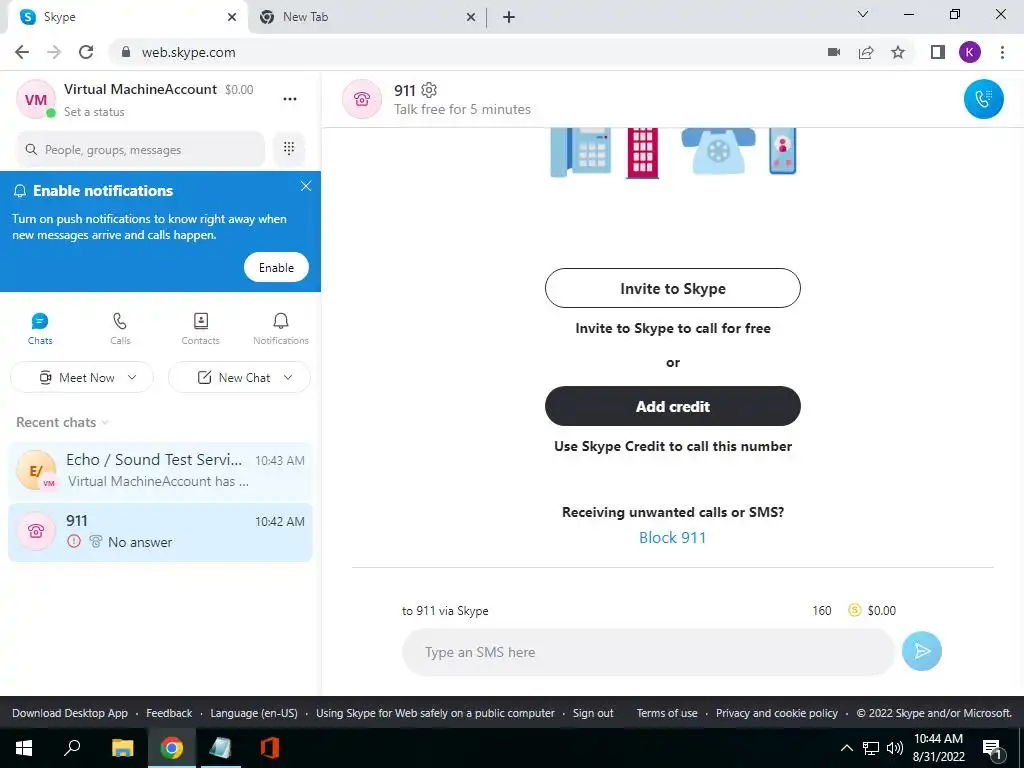Click the $0.00 balance near account name
The image size is (1024, 768).
pyautogui.click(x=239, y=89)
